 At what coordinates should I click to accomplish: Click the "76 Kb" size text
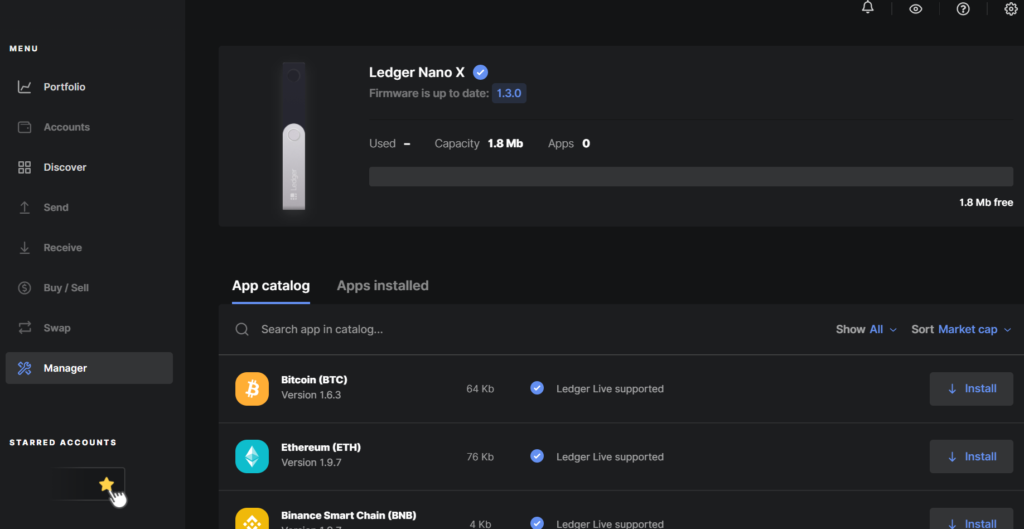(x=480, y=457)
